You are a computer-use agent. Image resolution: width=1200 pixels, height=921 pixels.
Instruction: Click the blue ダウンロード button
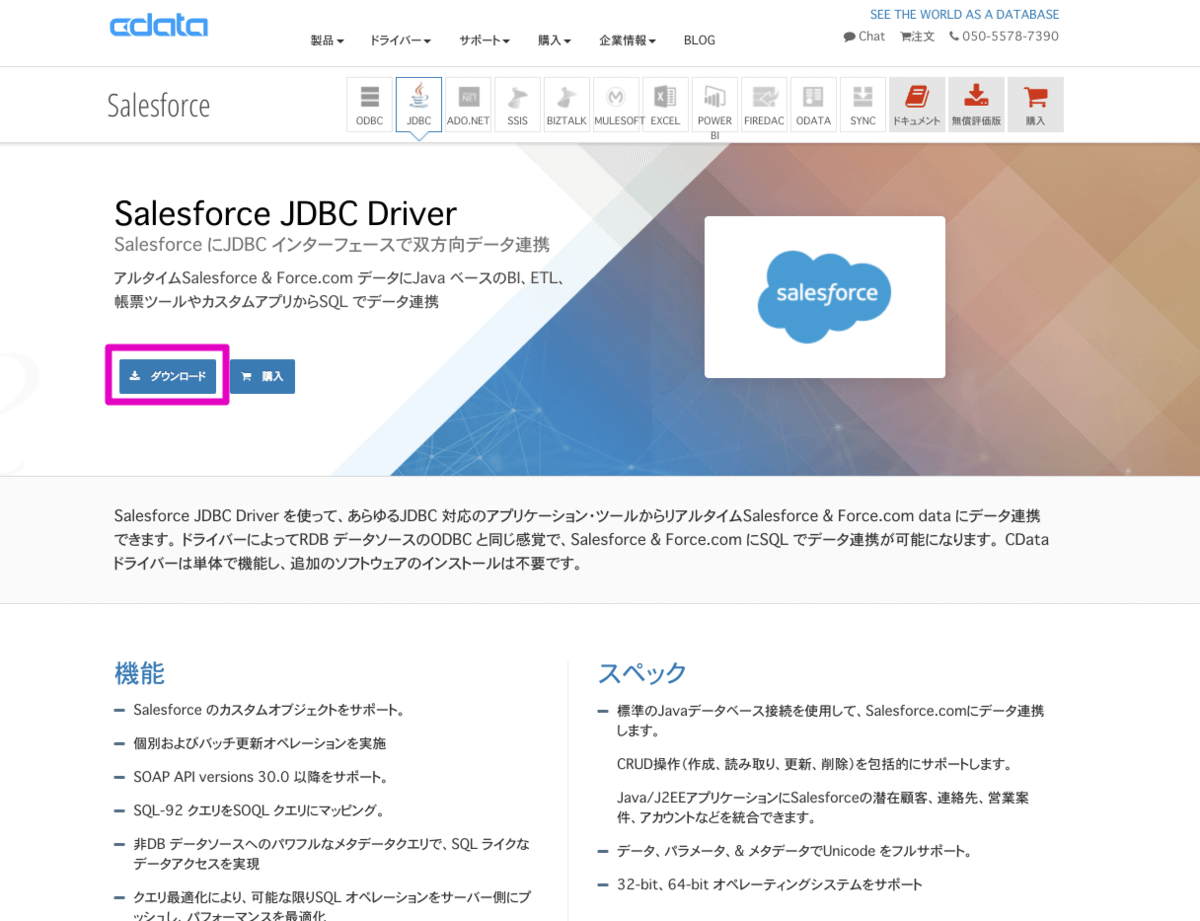pos(167,376)
